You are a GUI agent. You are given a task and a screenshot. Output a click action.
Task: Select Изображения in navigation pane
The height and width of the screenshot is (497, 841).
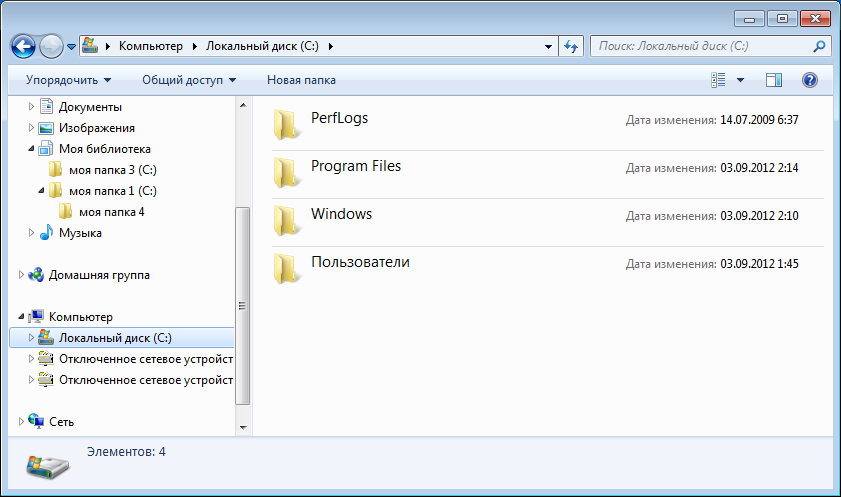coord(97,128)
